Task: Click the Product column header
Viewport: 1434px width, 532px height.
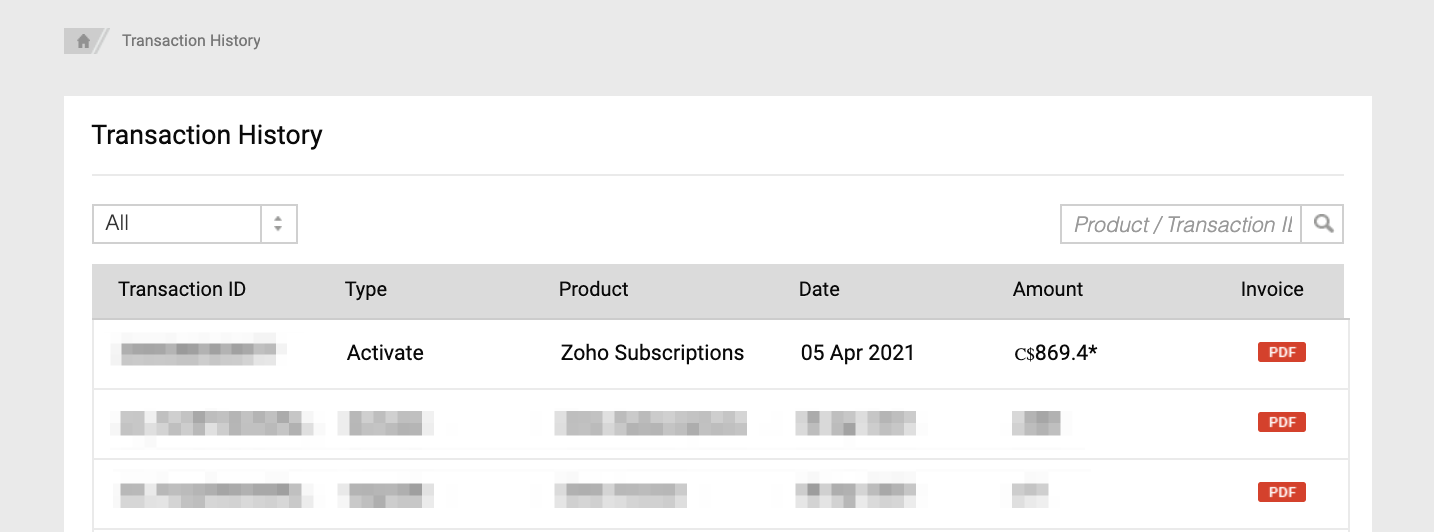Action: [593, 290]
